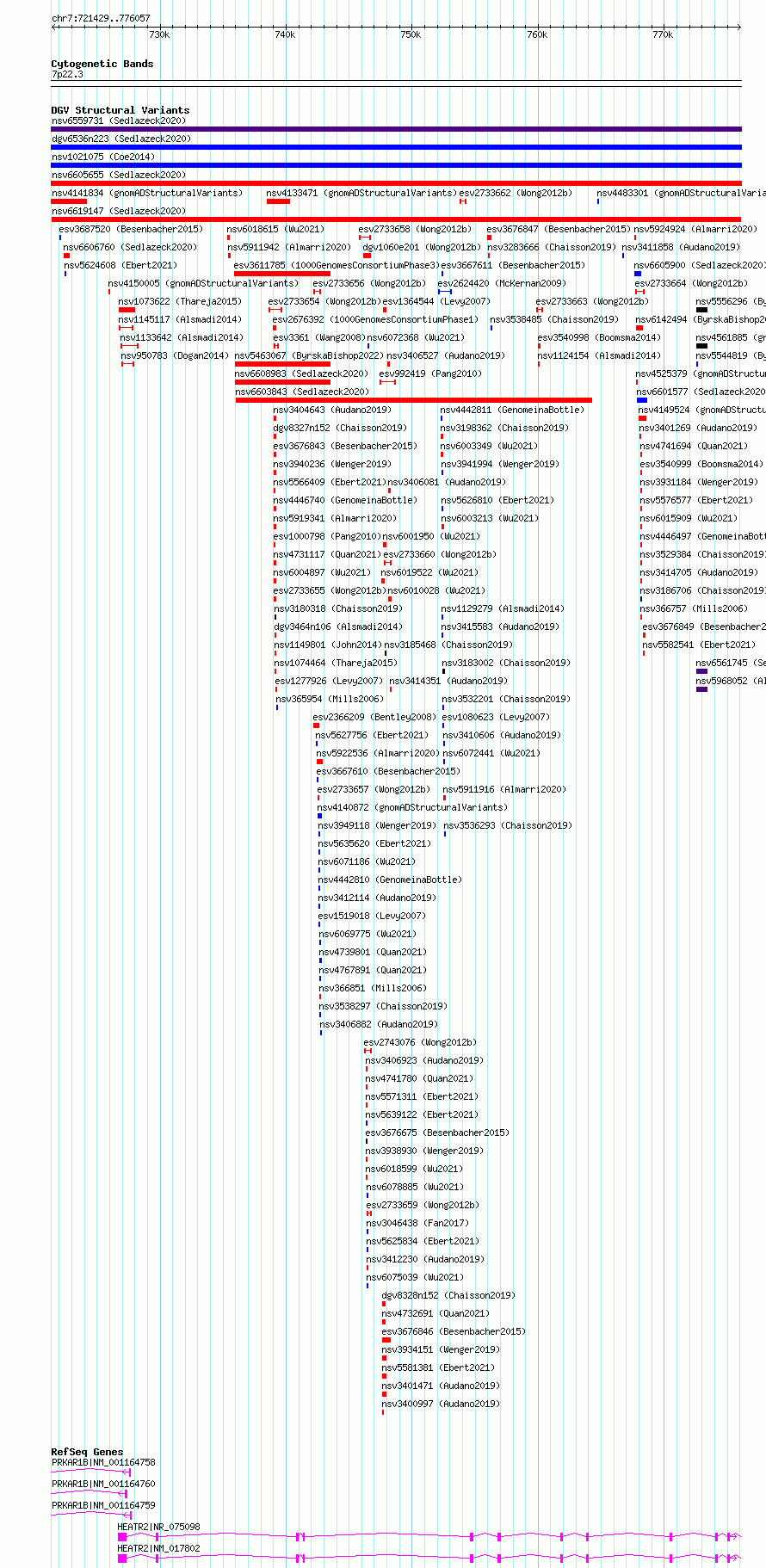Click nsv1073622 (Thareja2015) label
The height and width of the screenshot is (1568, 766).
[x=181, y=301]
